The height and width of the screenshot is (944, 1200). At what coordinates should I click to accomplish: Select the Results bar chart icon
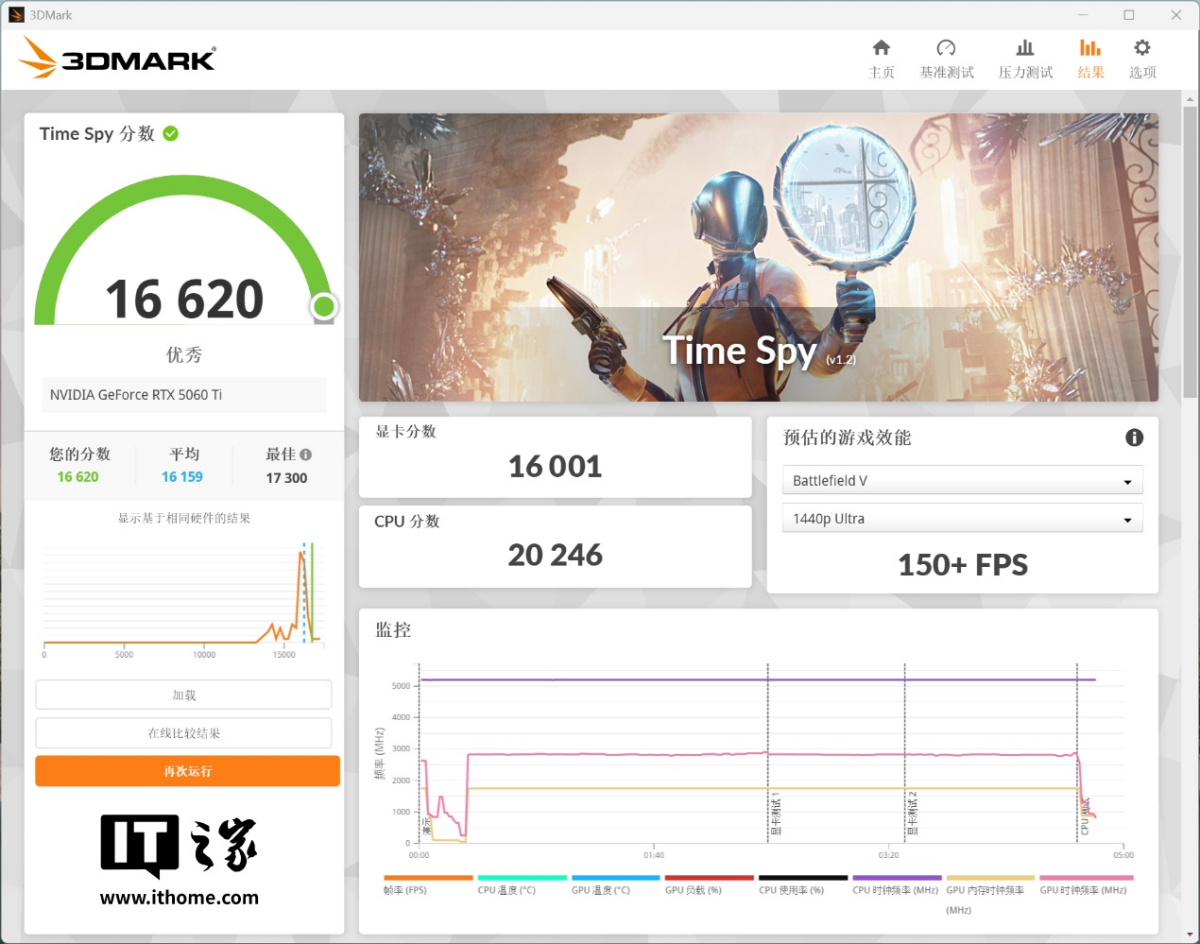(x=1090, y=49)
